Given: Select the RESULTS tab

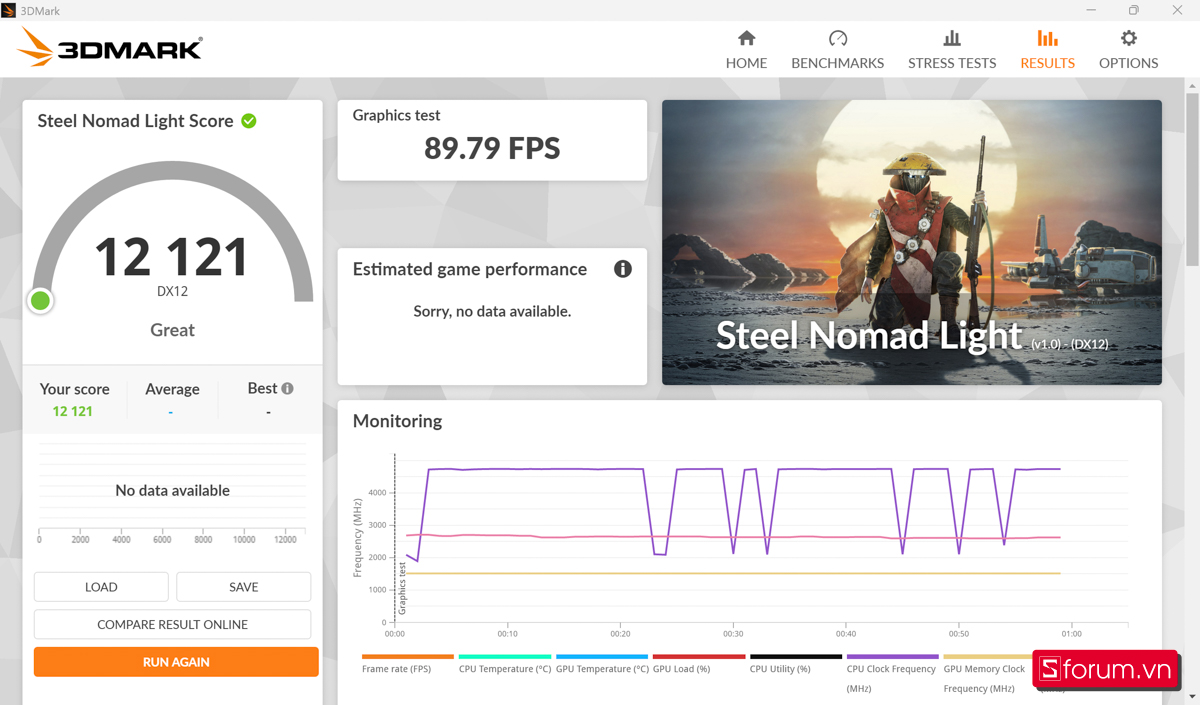Looking at the screenshot, I should click(1047, 50).
